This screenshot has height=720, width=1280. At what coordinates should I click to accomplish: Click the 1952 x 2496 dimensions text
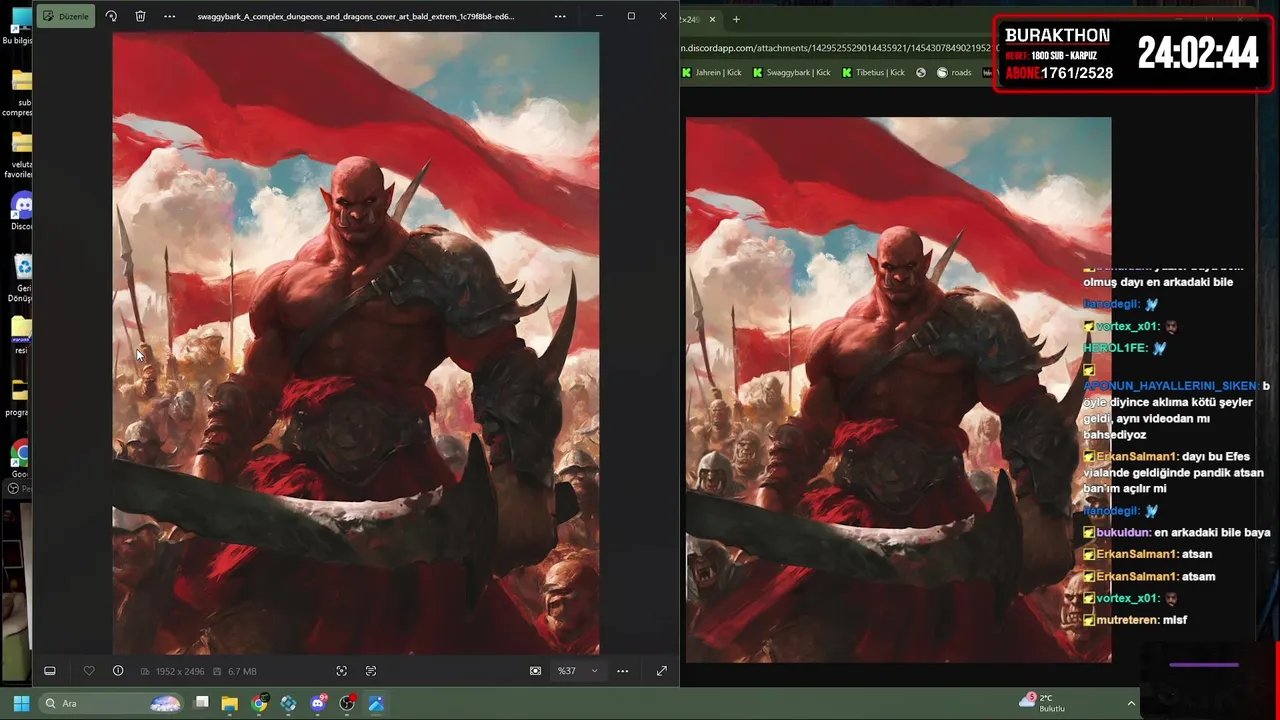(x=179, y=671)
